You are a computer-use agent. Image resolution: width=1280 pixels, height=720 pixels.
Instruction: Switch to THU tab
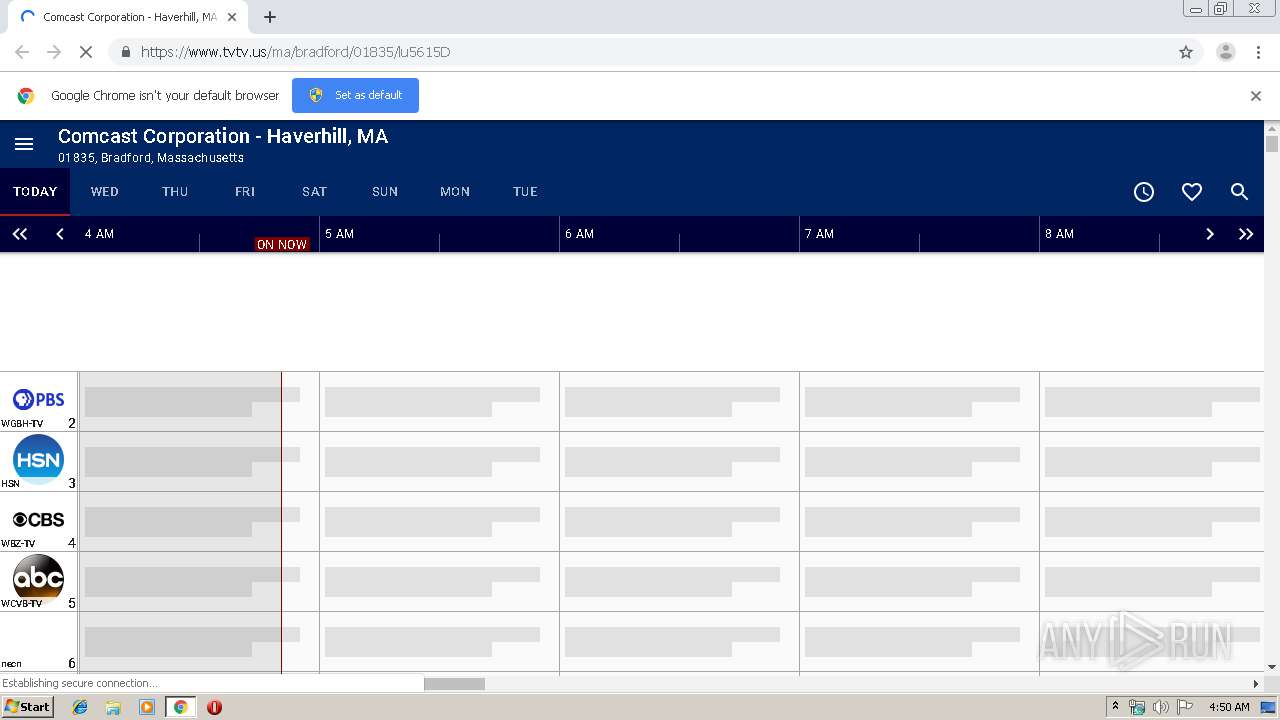(x=175, y=192)
